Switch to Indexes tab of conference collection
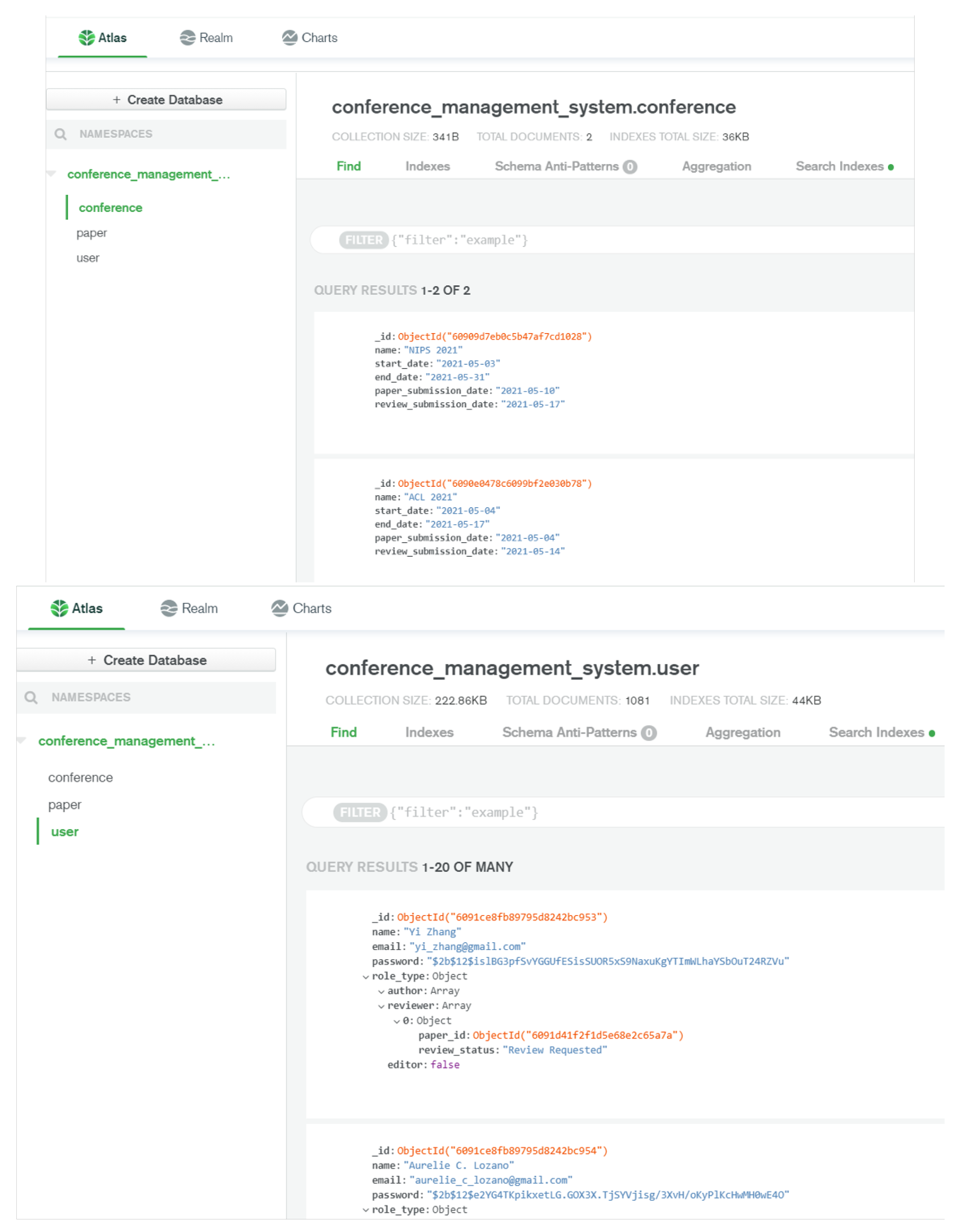The width and height of the screenshot is (962, 1232). tap(428, 166)
